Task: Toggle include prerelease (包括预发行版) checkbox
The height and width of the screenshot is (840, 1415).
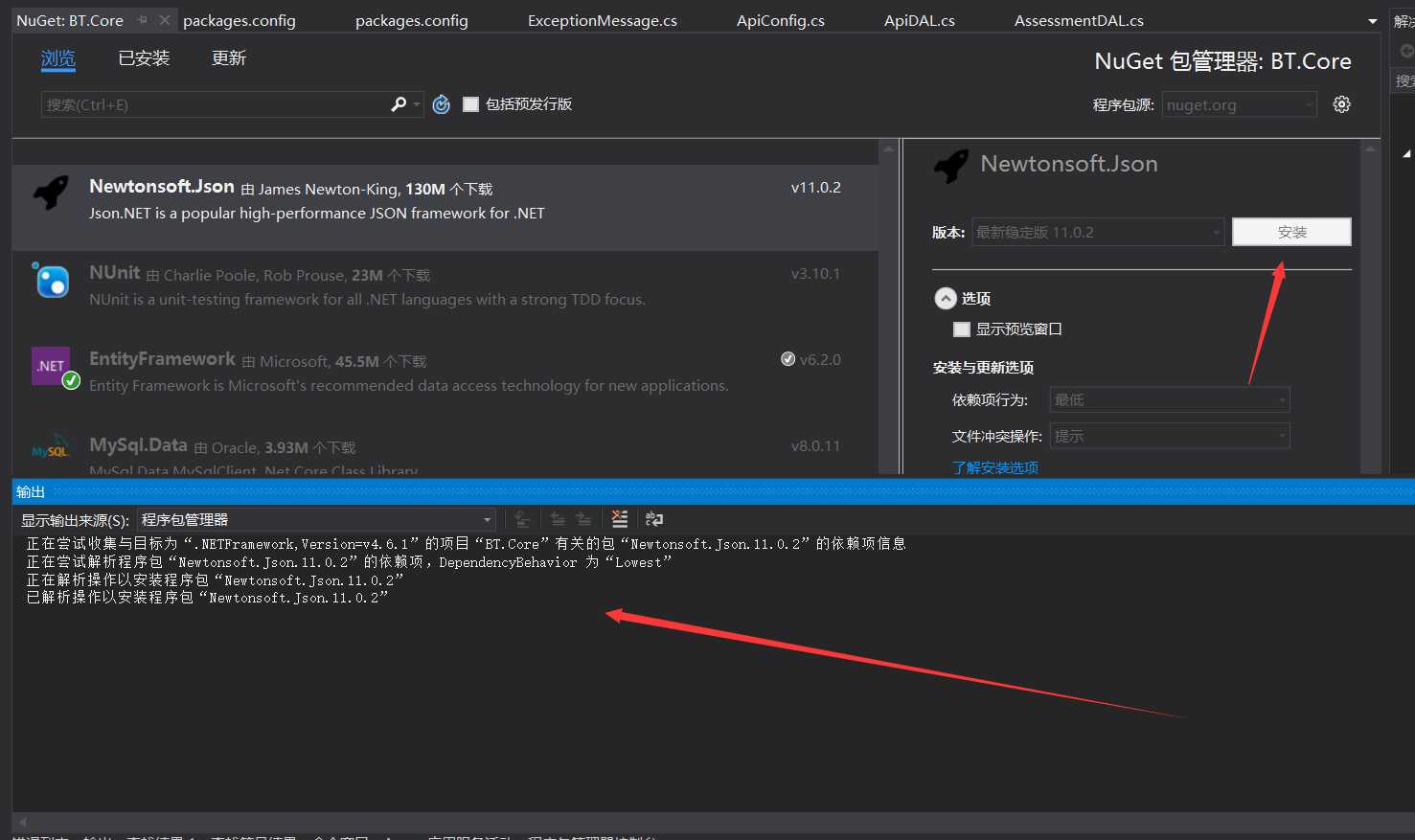Action: (470, 104)
